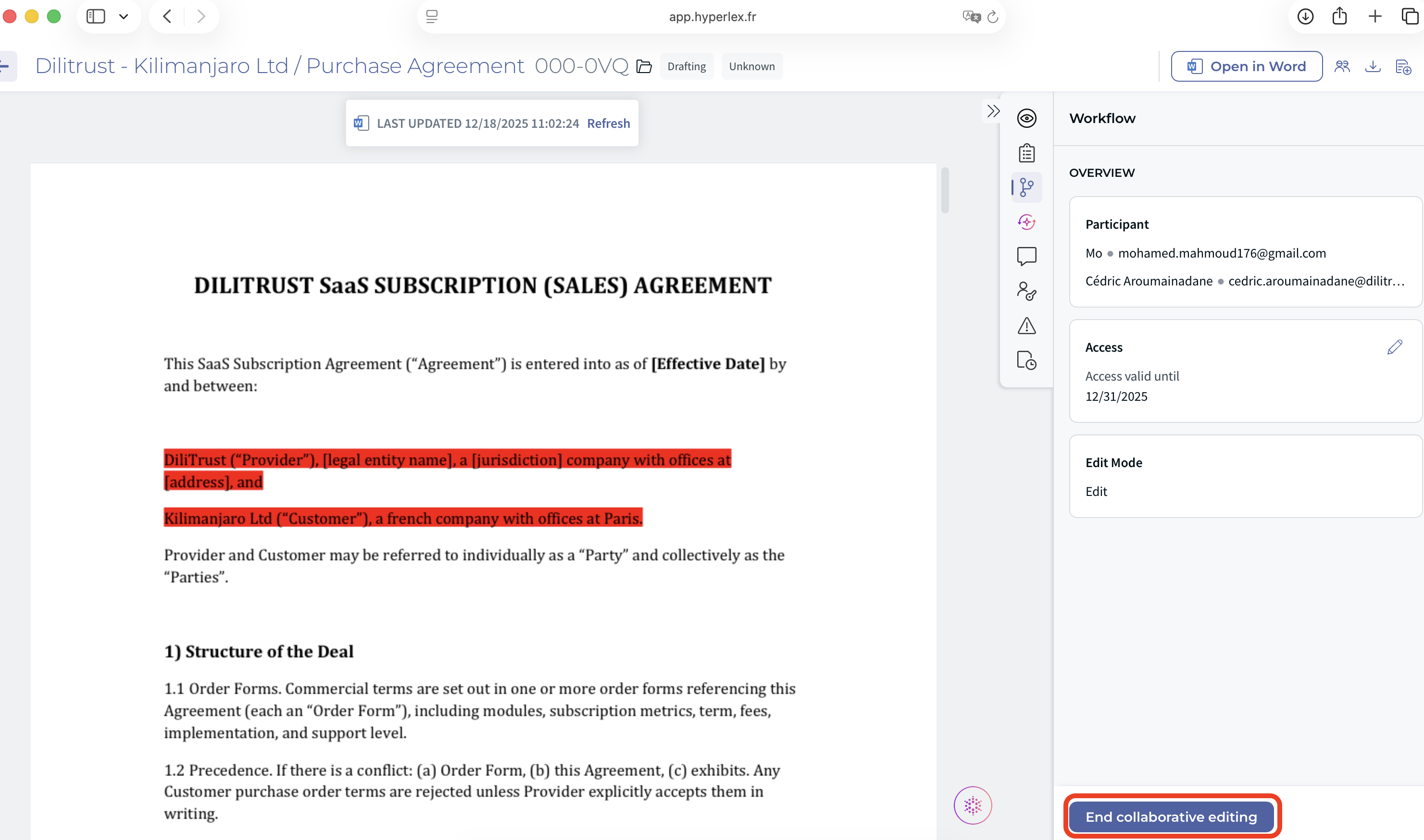1424x840 pixels.
Task: Click End collaborative editing button
Action: coord(1171,816)
